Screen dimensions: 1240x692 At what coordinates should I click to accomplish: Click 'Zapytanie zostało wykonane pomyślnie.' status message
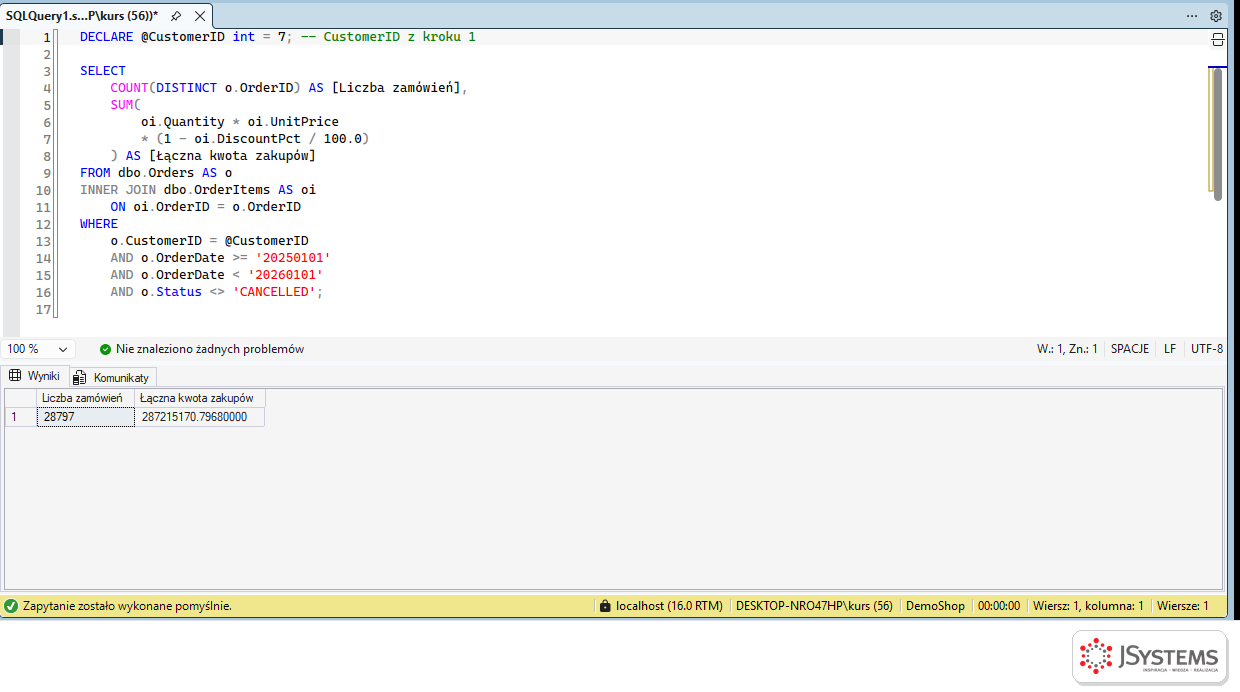click(x=127, y=606)
